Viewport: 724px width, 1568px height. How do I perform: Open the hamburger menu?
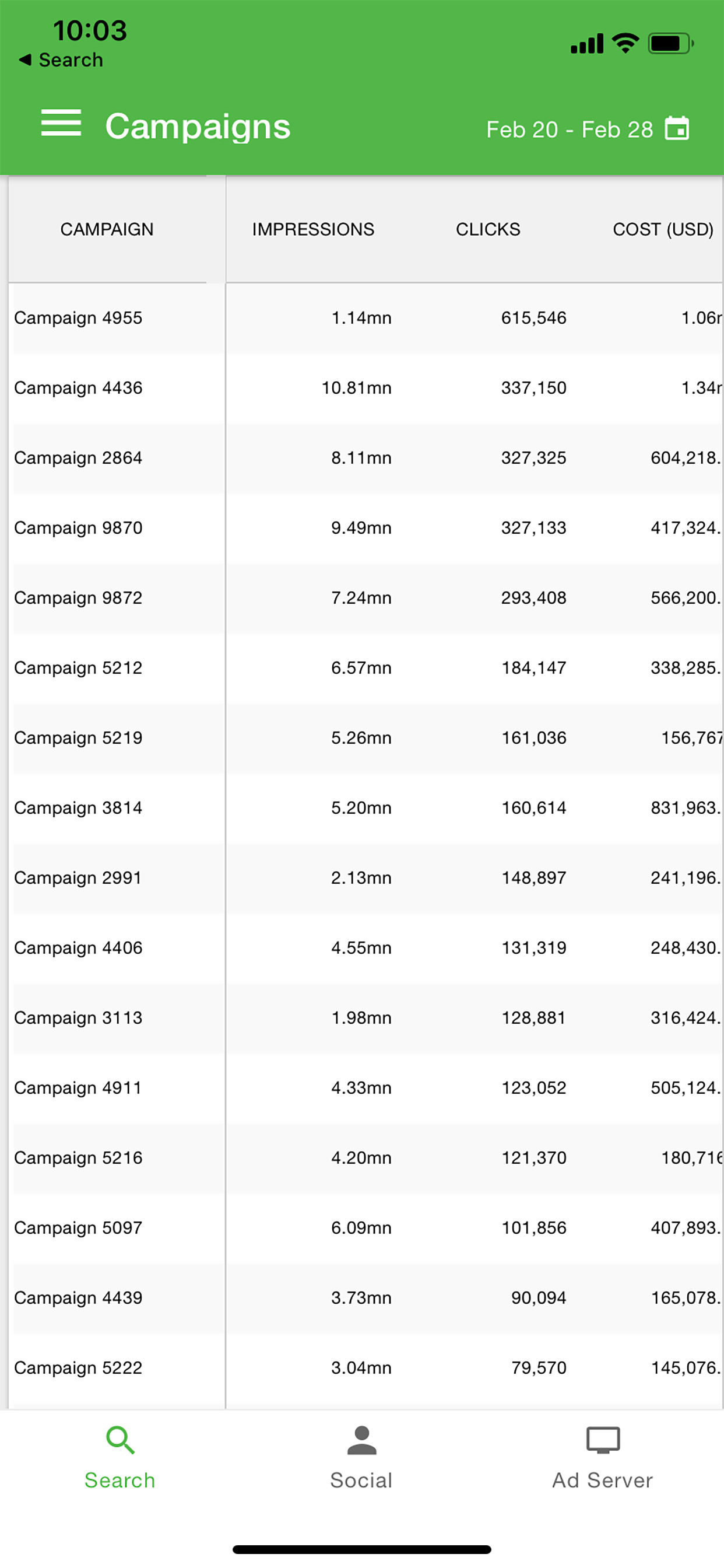(61, 123)
